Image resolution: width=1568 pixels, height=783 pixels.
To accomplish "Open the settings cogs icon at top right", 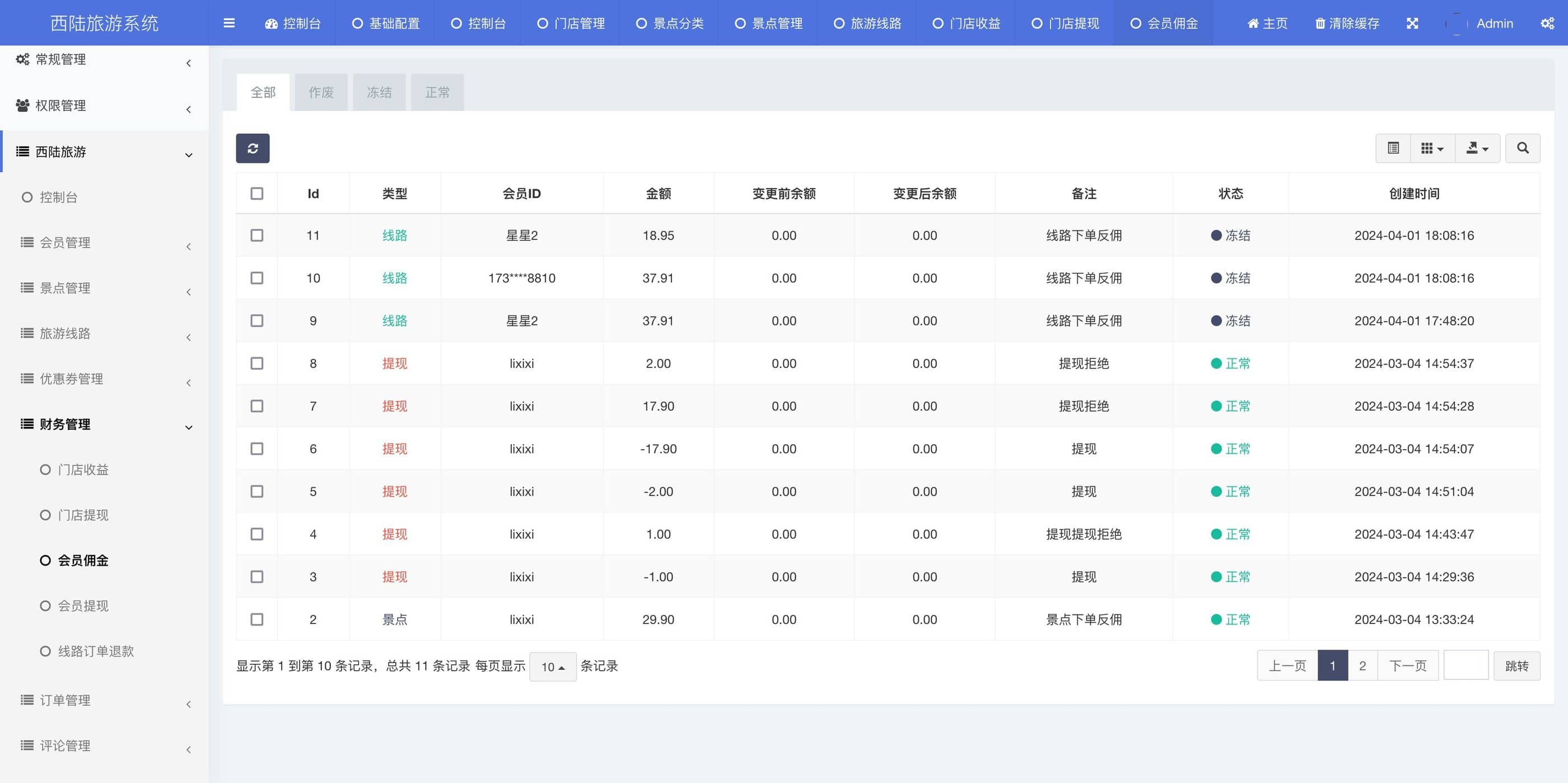I will tap(1547, 23).
